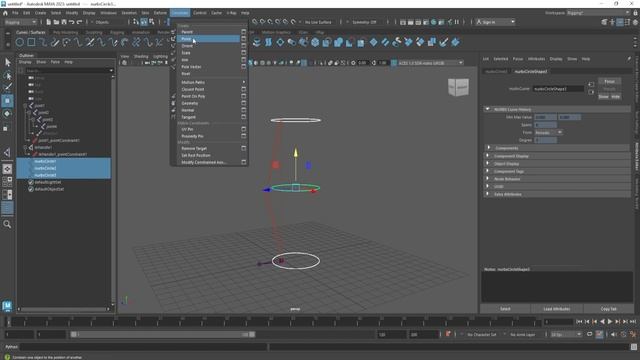Viewport: 640px width, 360px height.
Task: Click the Maya home icon in menu bar
Action: (x=5, y=13)
